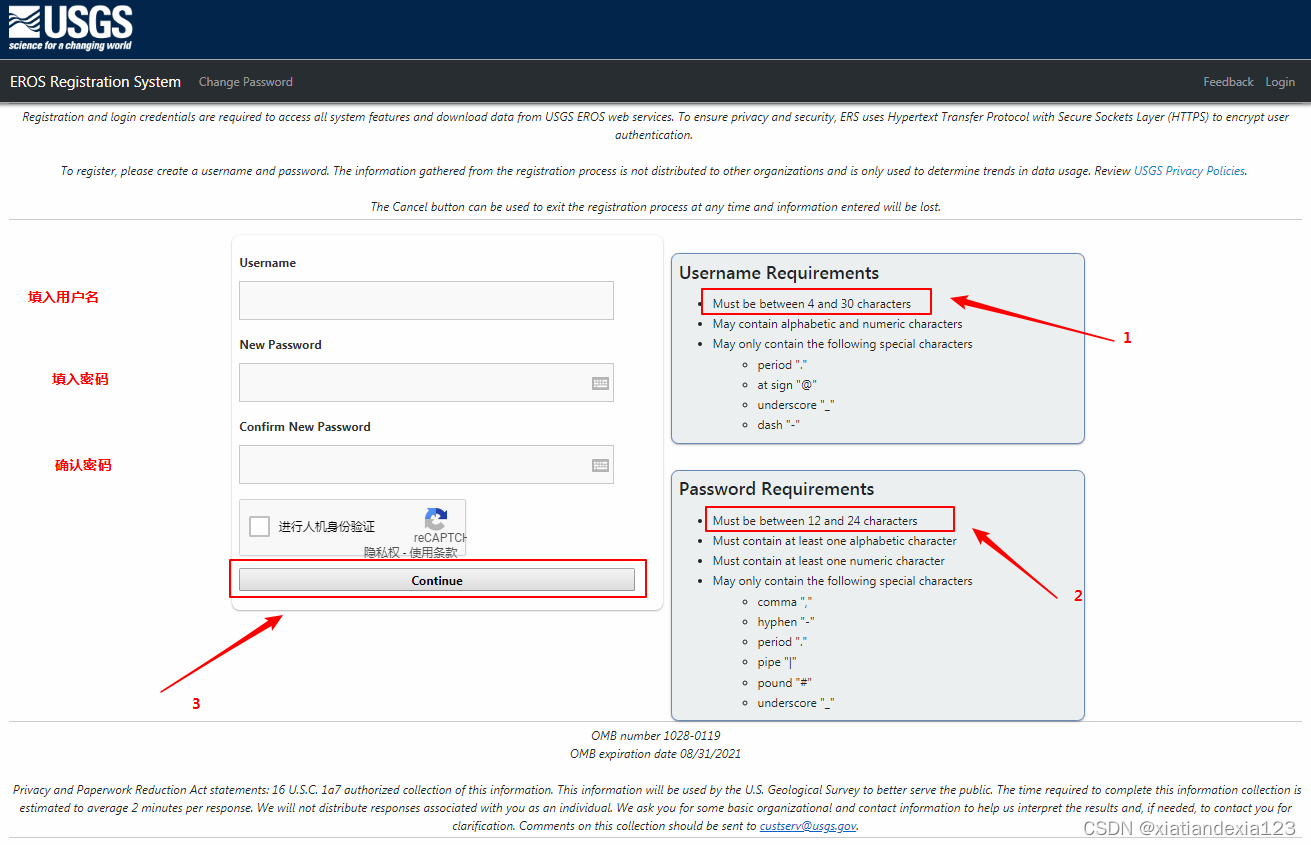Viewport: 1311px width, 845px height.
Task: Click the Username Requirements heading
Action: coord(779,273)
